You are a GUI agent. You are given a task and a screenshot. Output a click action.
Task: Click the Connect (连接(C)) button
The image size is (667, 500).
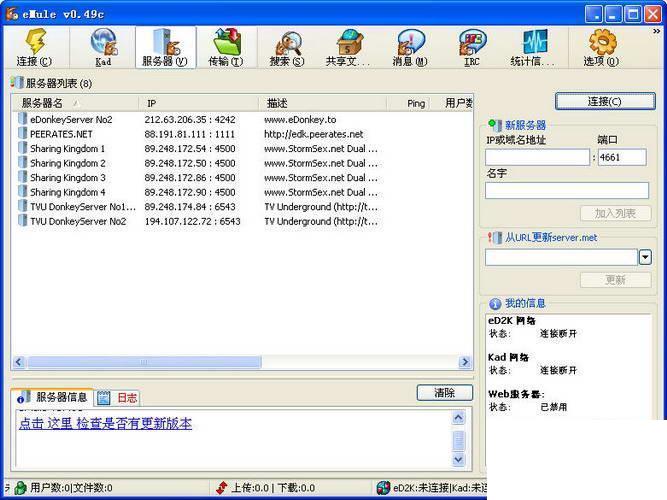pyautogui.click(x=605, y=101)
